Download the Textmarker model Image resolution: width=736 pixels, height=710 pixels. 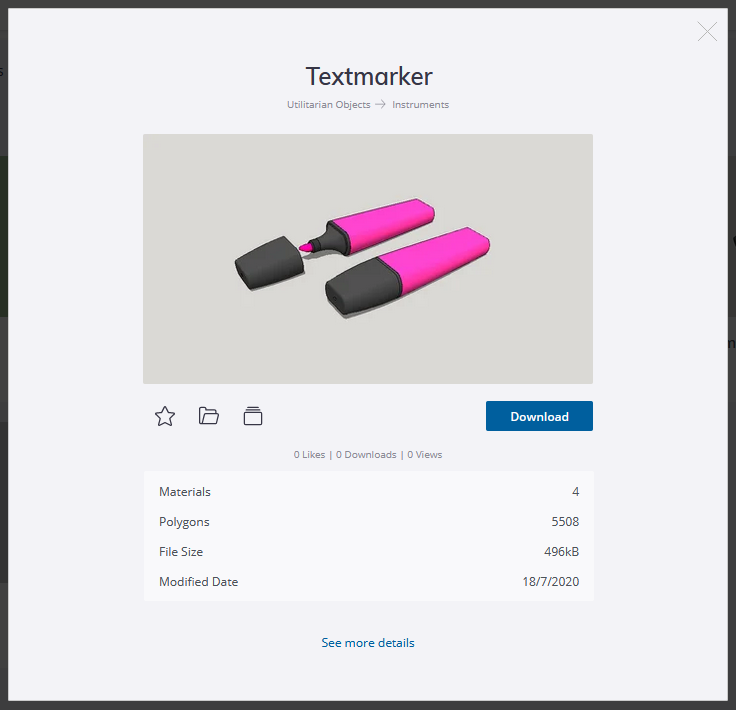pyautogui.click(x=539, y=416)
